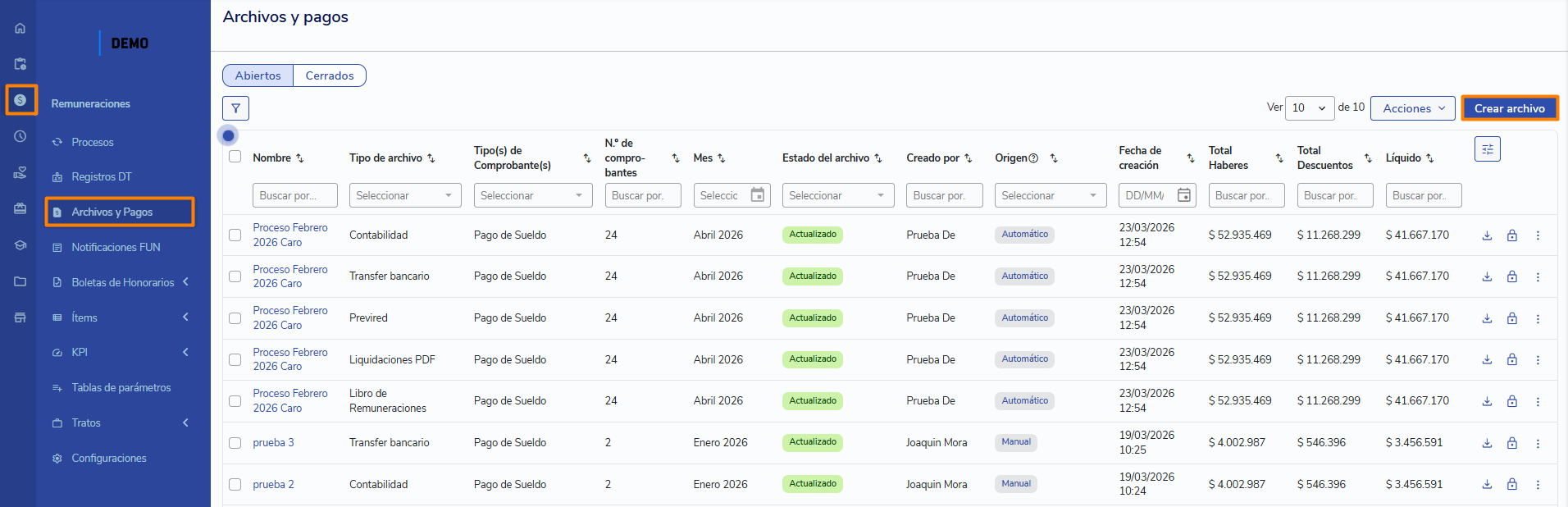This screenshot has width=1568, height=507.
Task: Open the prueba 2 file link
Action: 273,485
